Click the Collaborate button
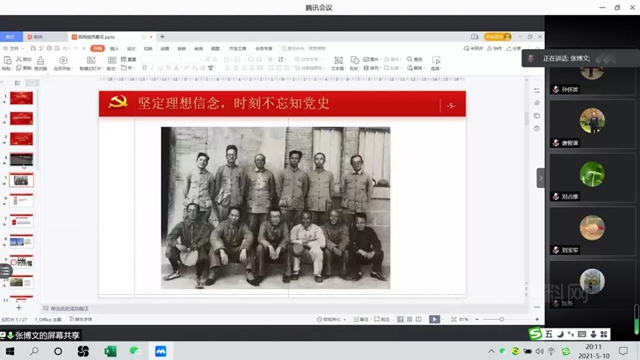The height and width of the screenshot is (360, 640). 495,49
